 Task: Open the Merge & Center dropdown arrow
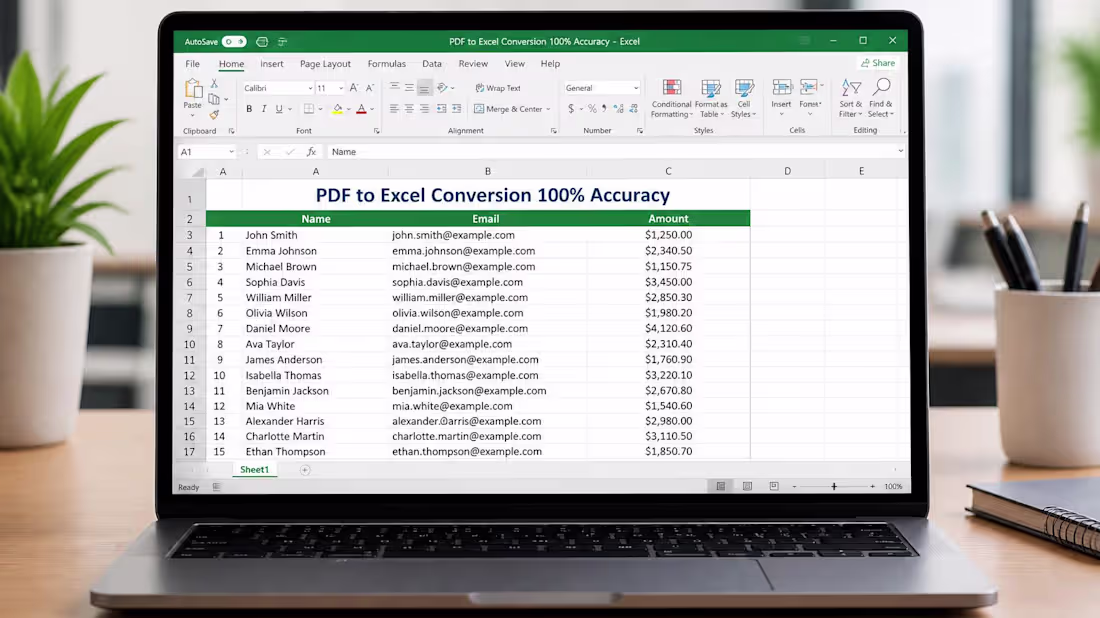(549, 109)
